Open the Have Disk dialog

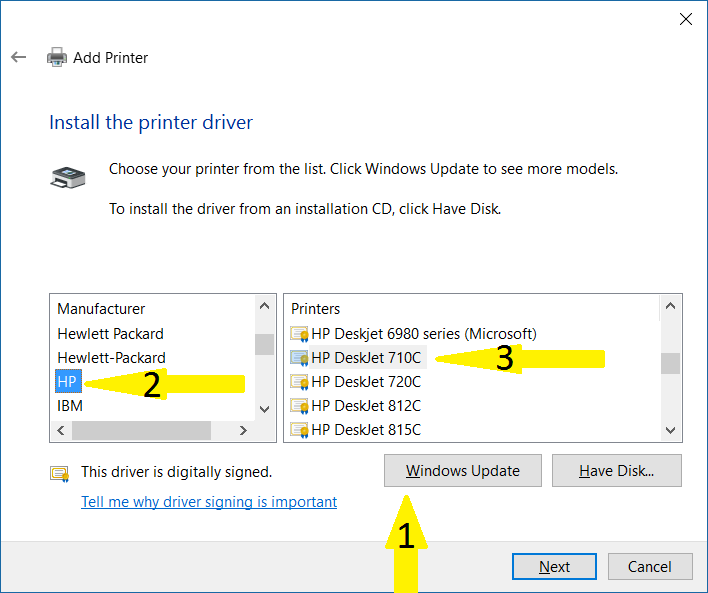pyautogui.click(x=616, y=471)
